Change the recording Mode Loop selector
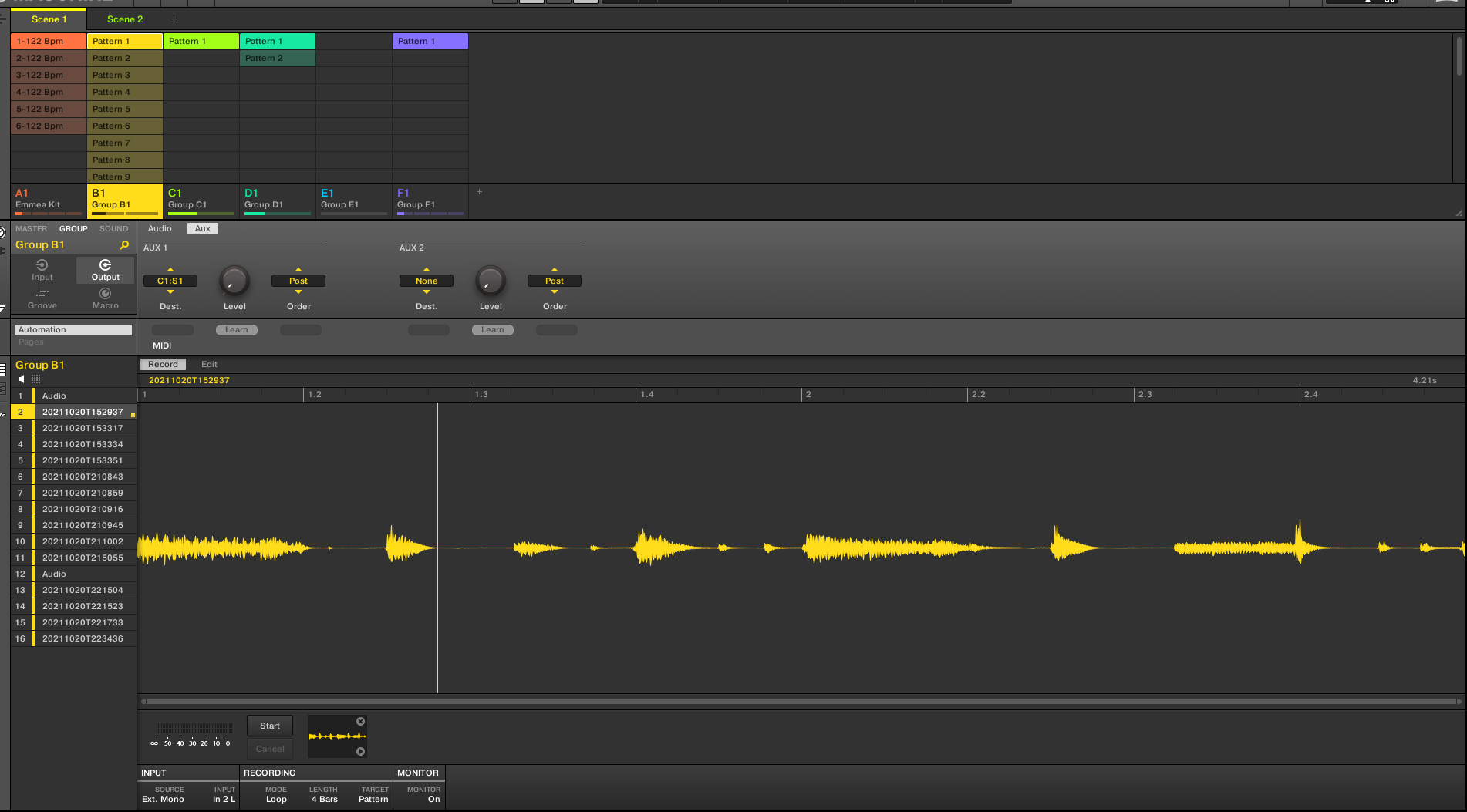Image resolution: width=1467 pixels, height=812 pixels. click(x=276, y=800)
